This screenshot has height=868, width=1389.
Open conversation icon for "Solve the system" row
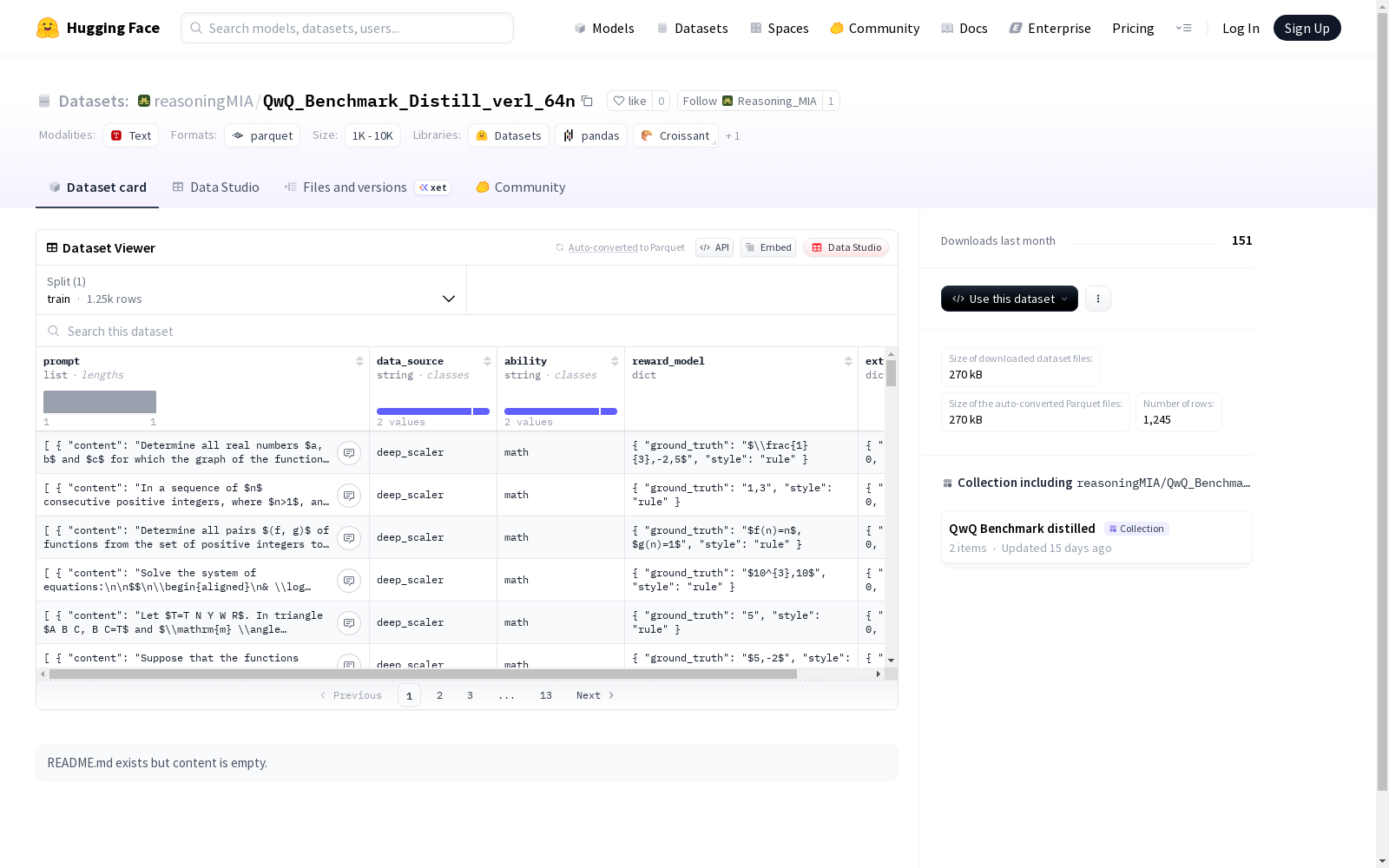349,580
